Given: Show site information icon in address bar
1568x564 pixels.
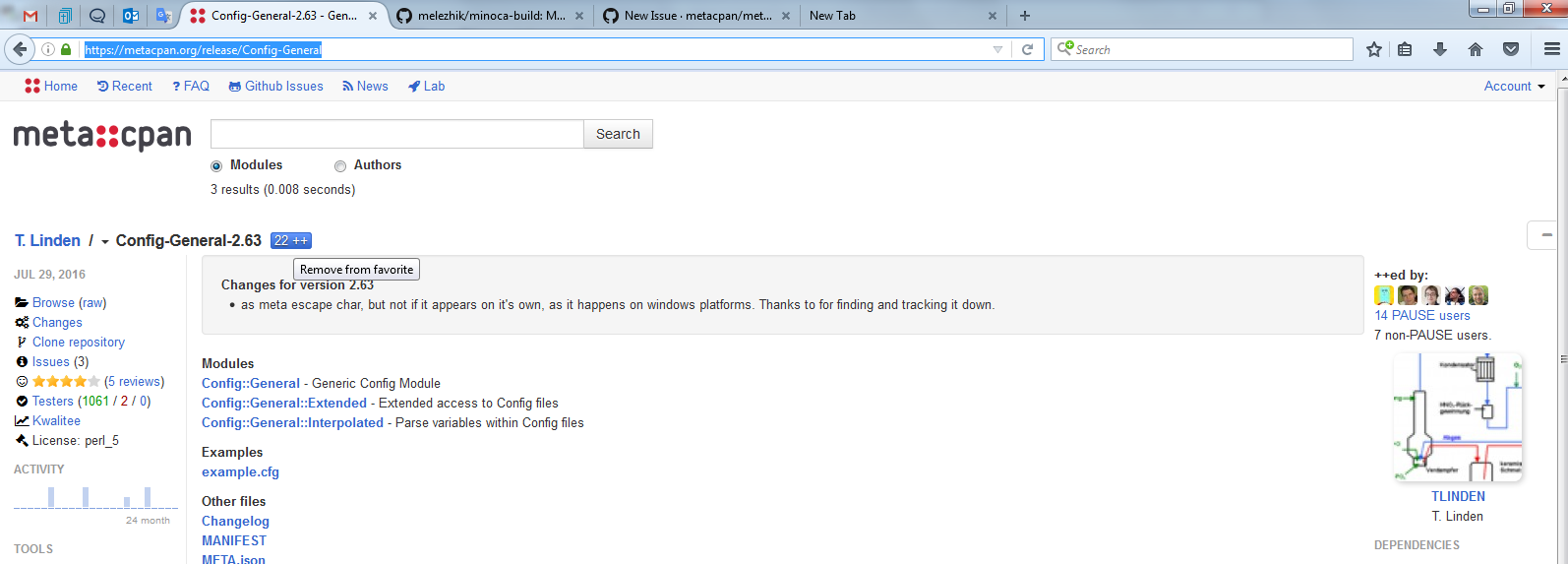Looking at the screenshot, I should tap(47, 49).
